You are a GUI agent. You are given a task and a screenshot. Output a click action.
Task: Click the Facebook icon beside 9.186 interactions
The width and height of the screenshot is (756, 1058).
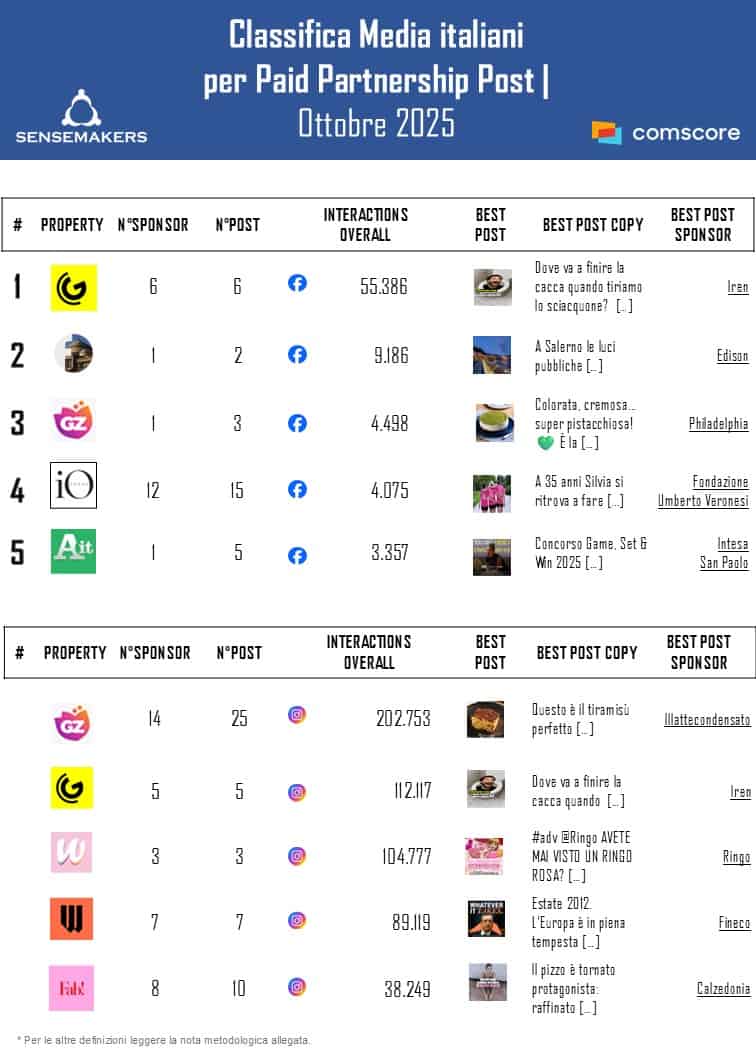297,354
